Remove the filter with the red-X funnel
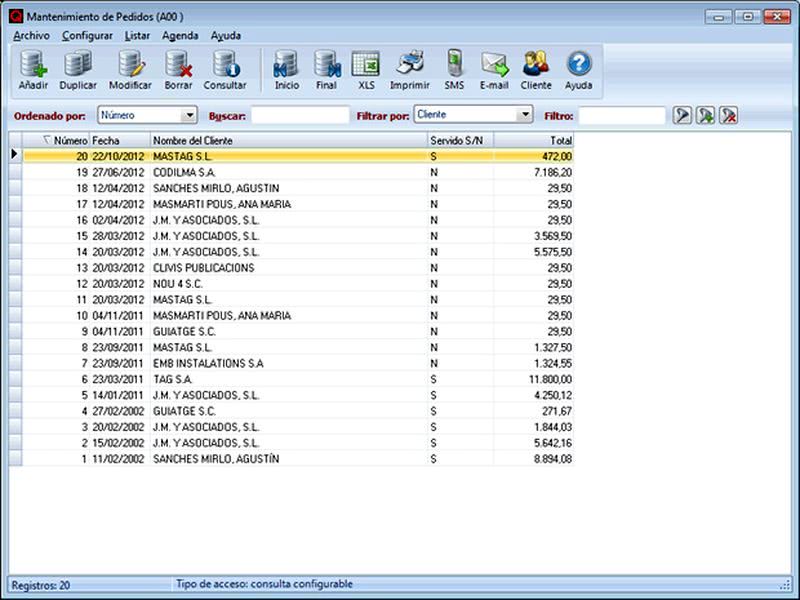The width and height of the screenshot is (800, 600). pos(729,115)
